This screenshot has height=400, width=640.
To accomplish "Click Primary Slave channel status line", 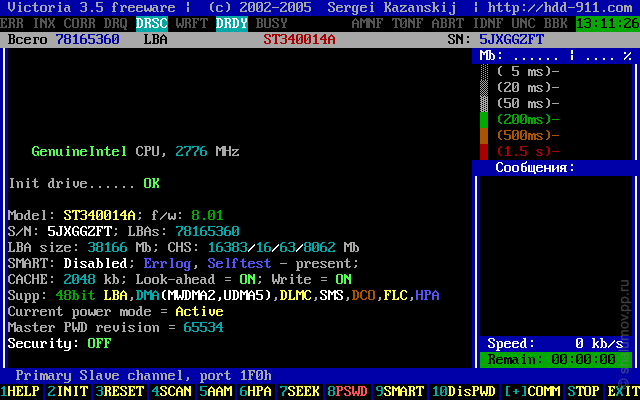I will click(x=143, y=376).
